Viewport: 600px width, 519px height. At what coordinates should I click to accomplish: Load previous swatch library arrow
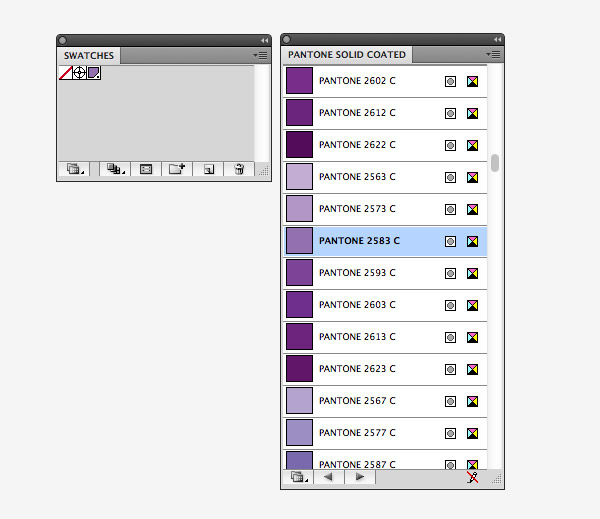coord(328,477)
